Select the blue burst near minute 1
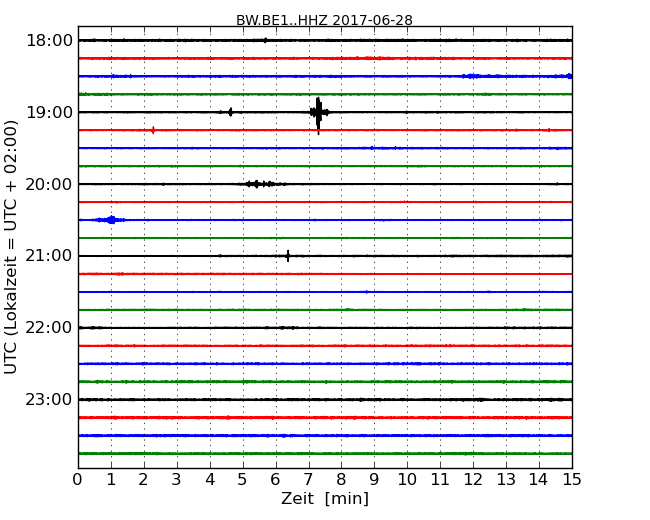 click(x=110, y=220)
